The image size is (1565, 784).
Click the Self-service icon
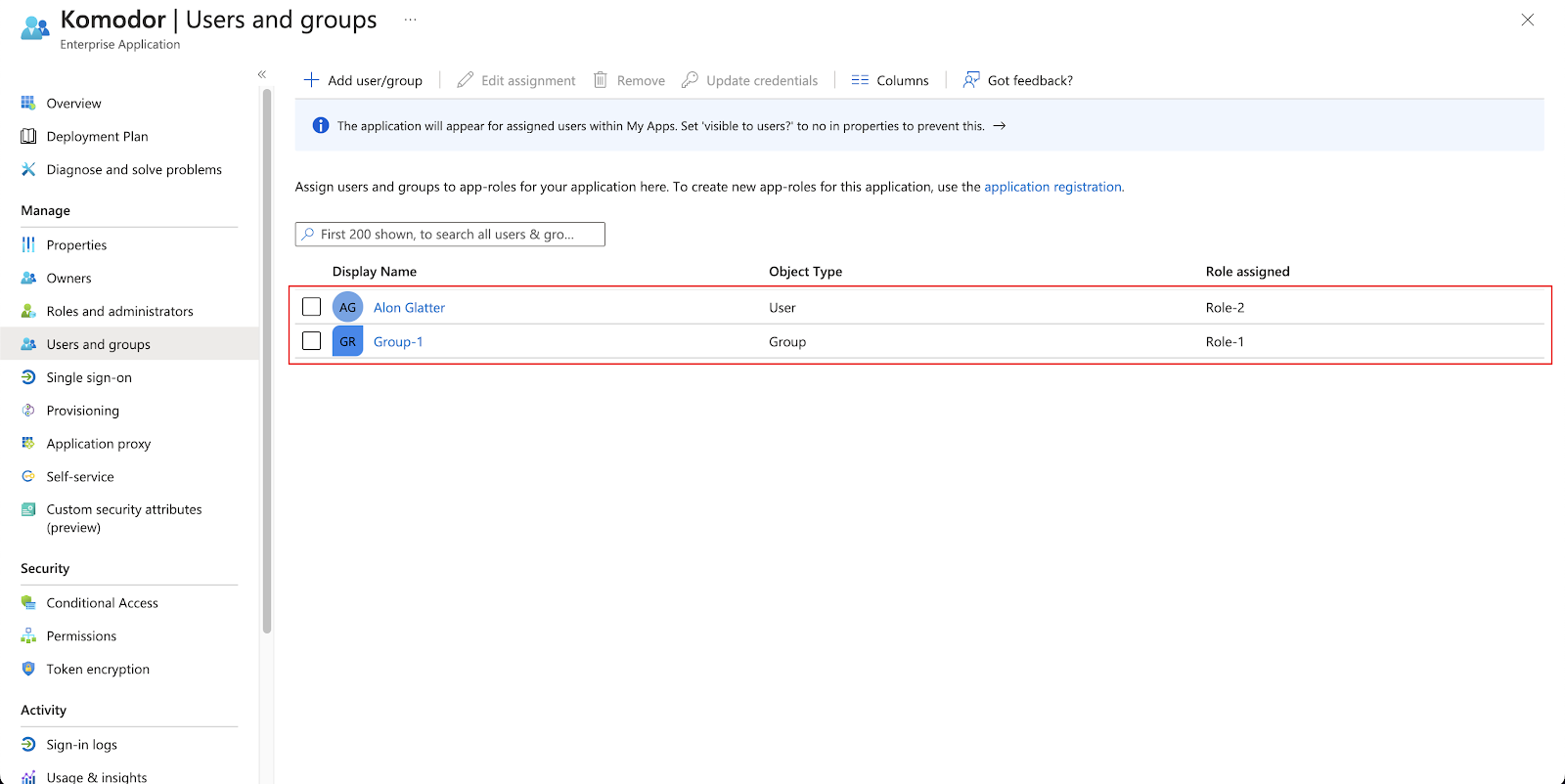[28, 476]
